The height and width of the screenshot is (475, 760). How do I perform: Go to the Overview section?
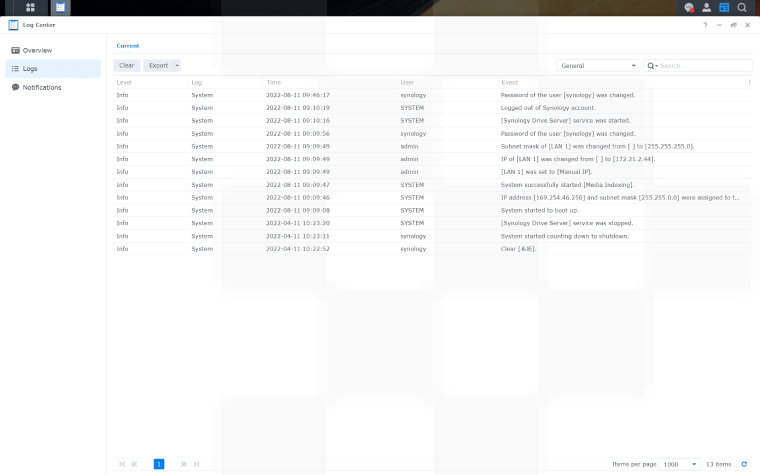click(x=37, y=50)
